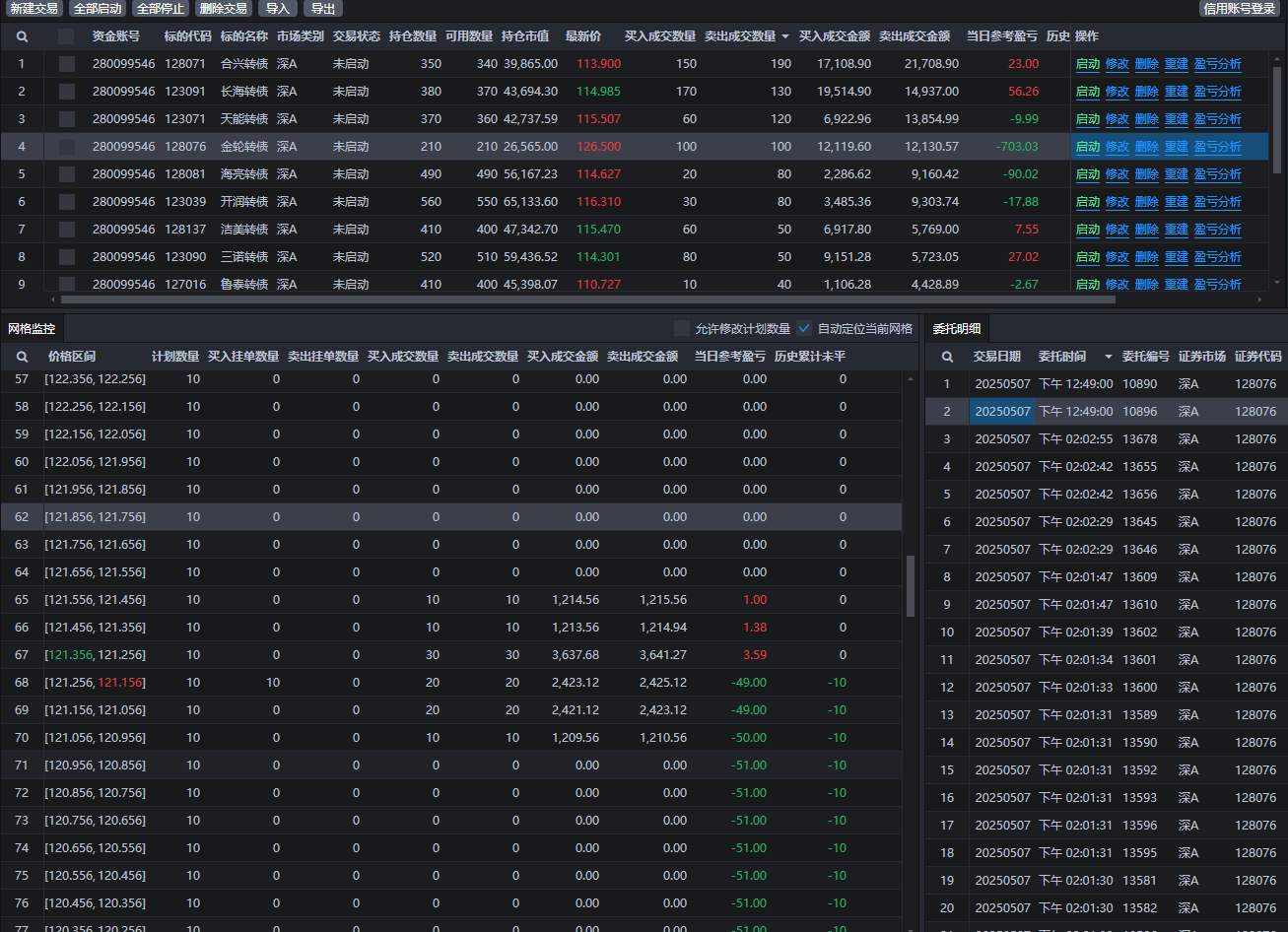Open 信用账号登录 in the top right
1288x932 pixels.
(1239, 9)
